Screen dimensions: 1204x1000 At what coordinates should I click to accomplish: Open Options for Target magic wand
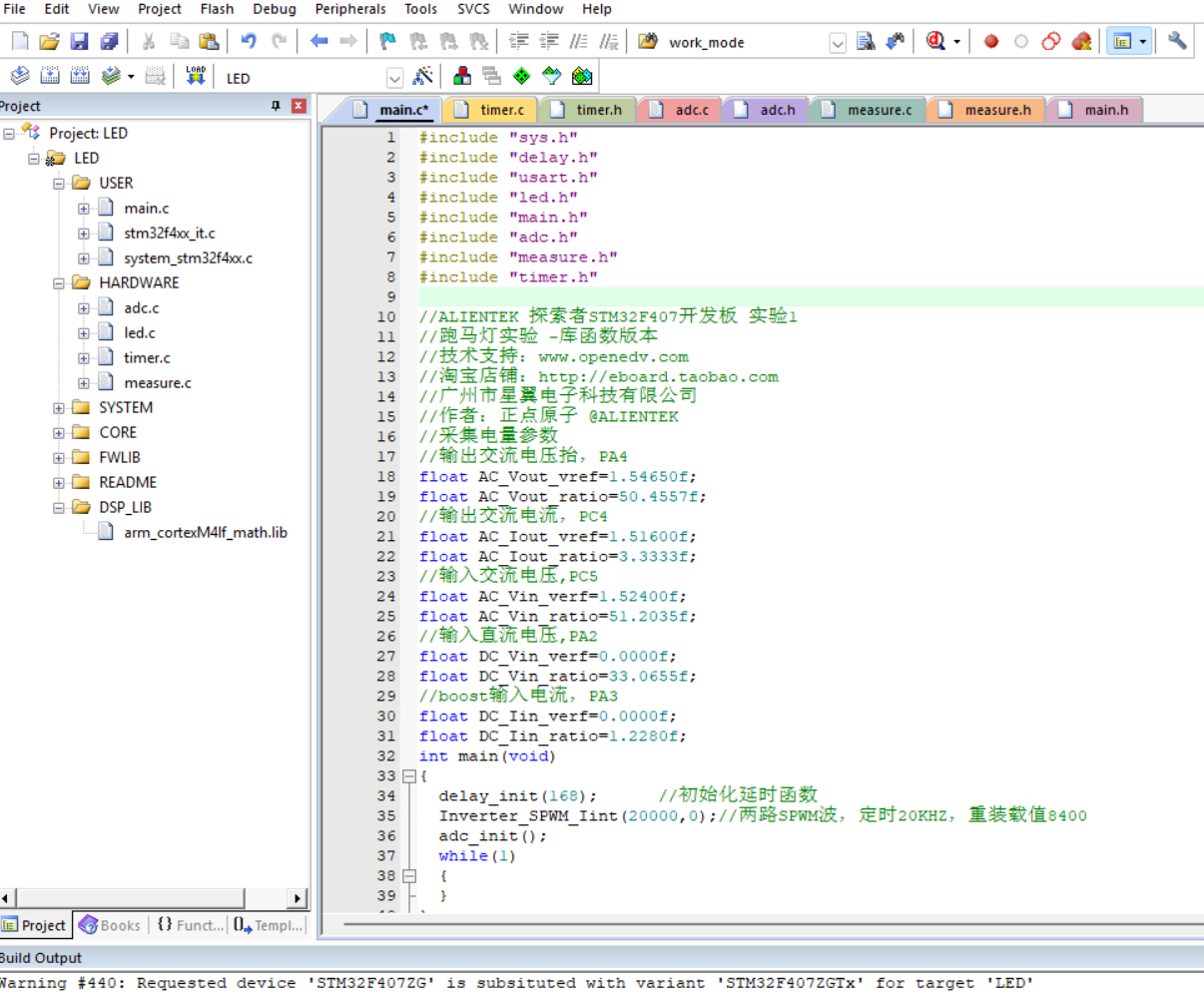423,77
